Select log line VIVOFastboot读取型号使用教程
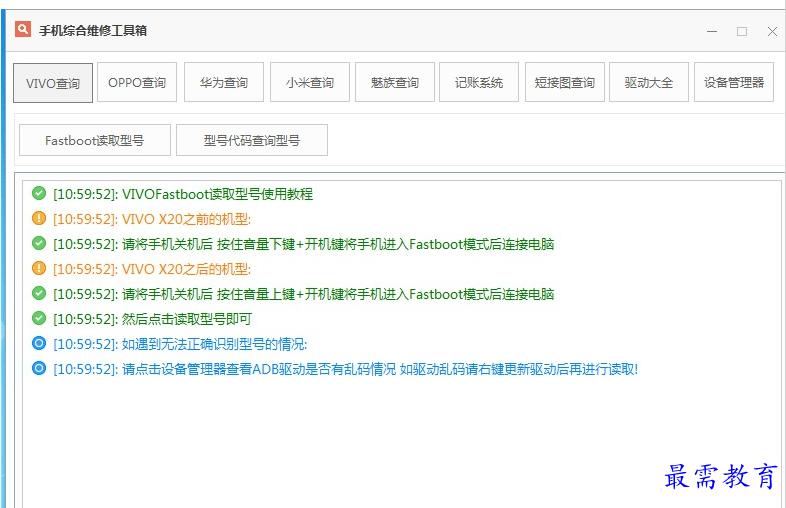 tap(183, 194)
